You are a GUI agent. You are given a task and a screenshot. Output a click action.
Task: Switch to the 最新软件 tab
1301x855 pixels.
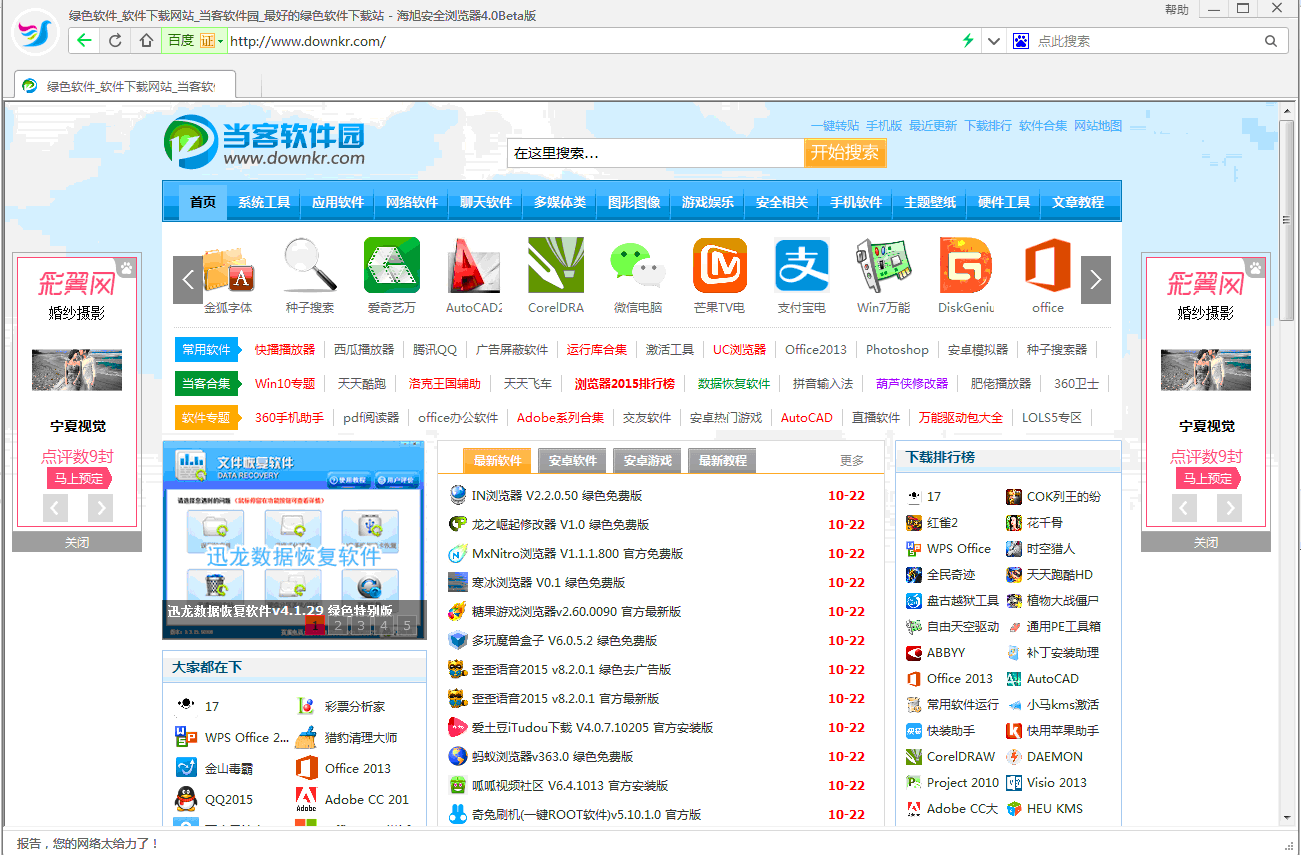(497, 461)
